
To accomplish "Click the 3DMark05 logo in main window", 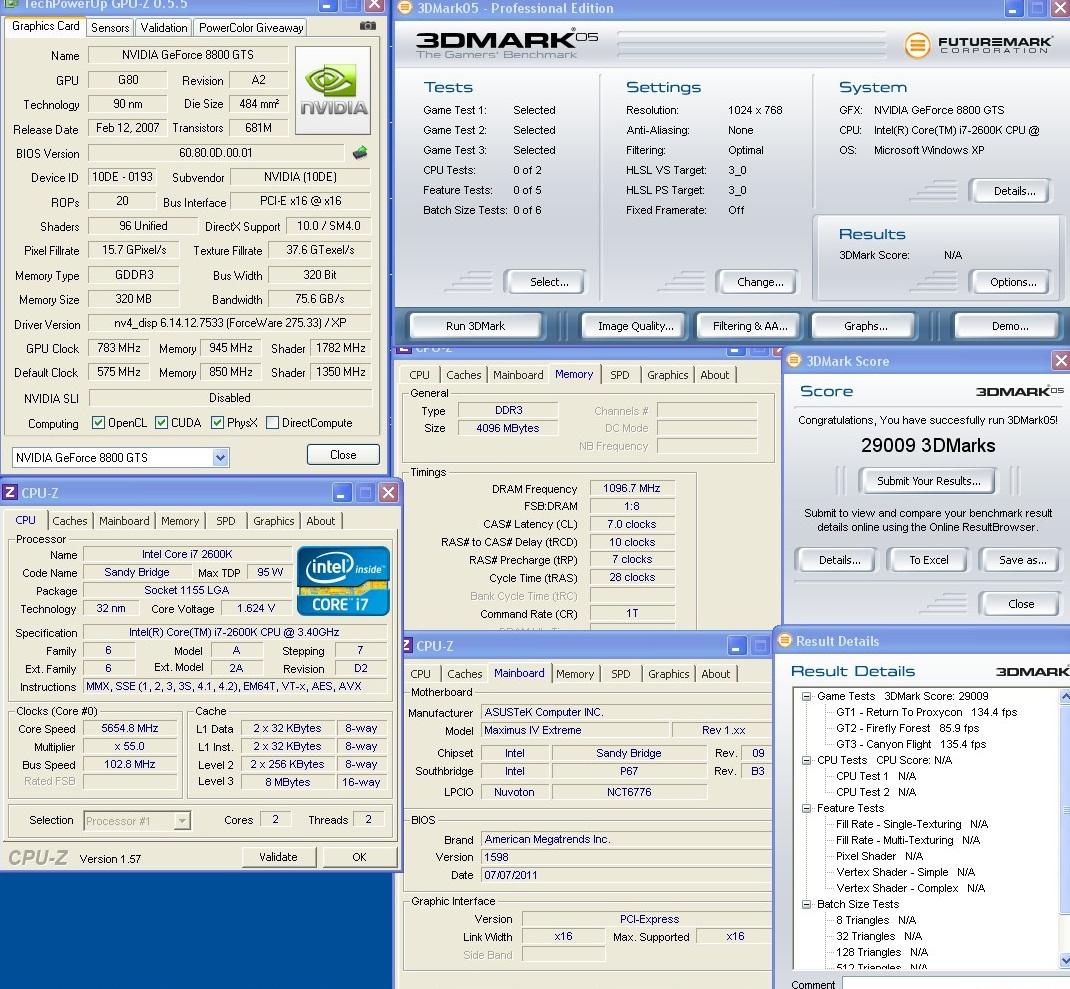I will (506, 44).
